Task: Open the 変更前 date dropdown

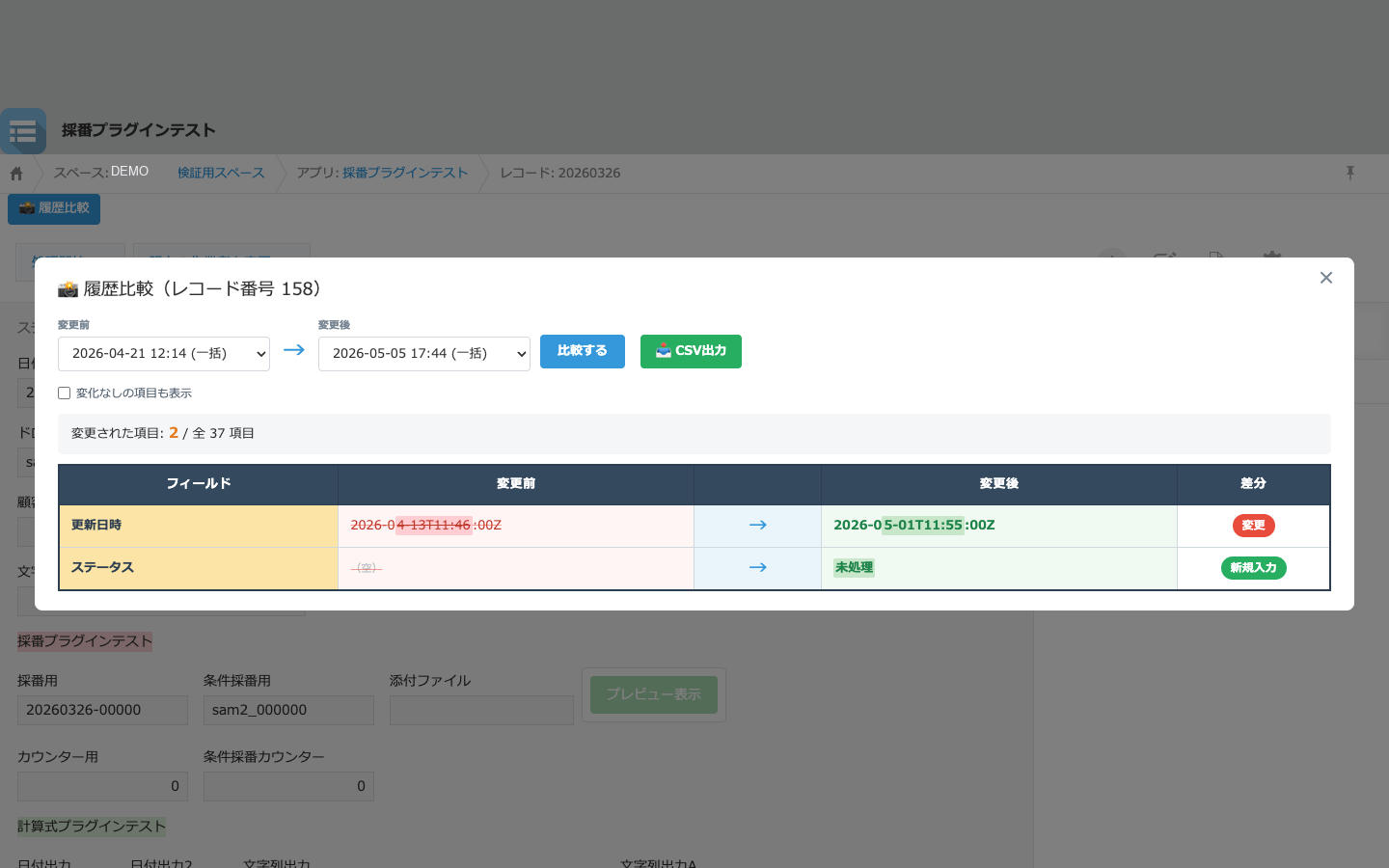Action: (x=164, y=354)
